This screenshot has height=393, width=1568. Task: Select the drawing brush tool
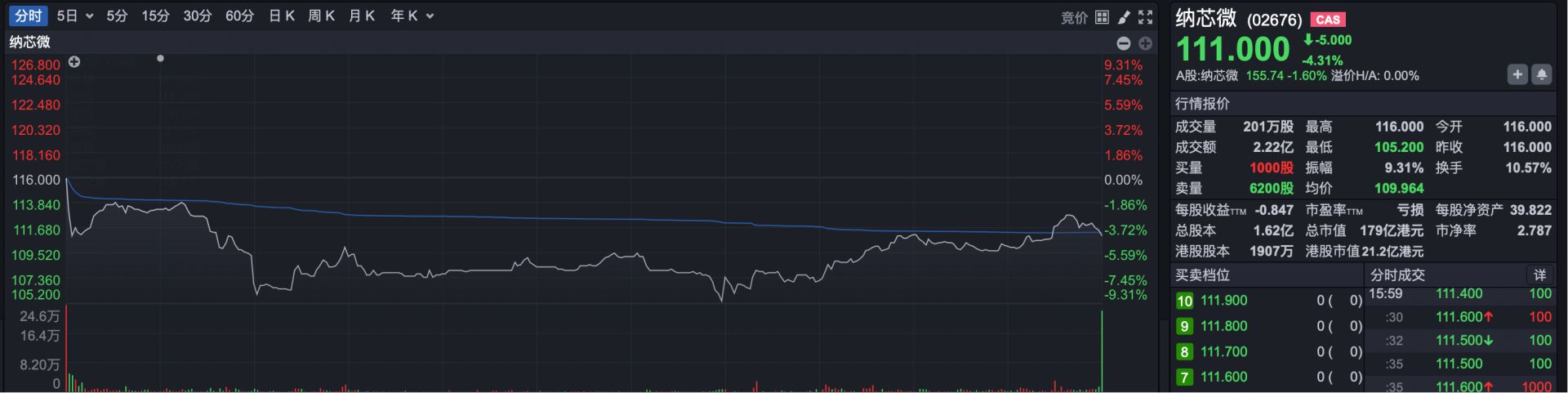click(x=1124, y=16)
